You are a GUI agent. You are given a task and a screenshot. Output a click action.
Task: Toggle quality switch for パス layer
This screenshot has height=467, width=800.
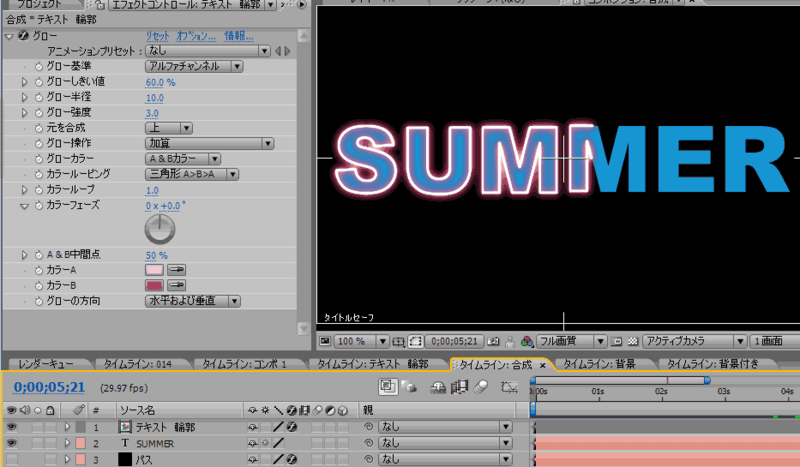click(x=278, y=459)
